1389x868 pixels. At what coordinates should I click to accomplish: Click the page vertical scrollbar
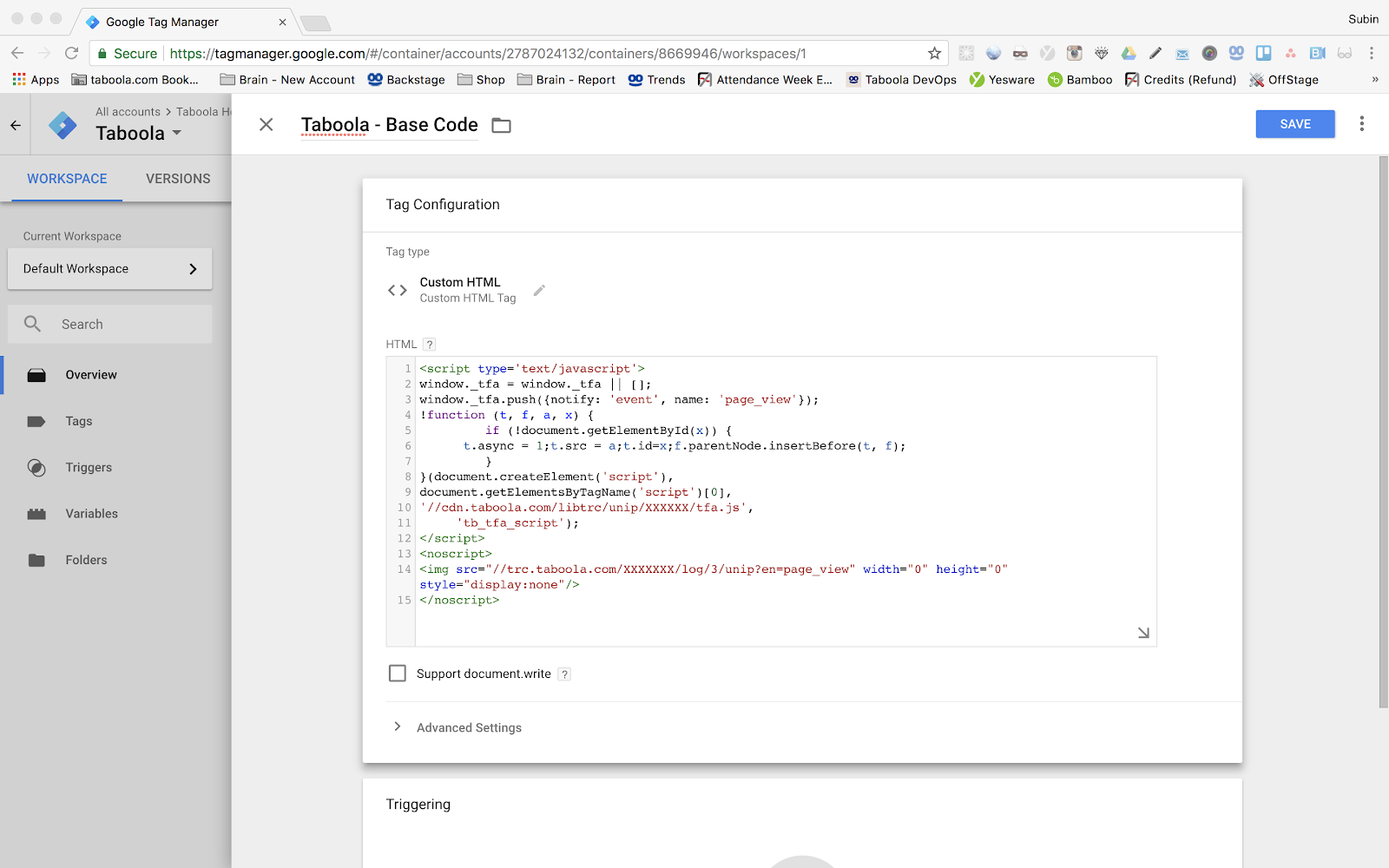point(1383,432)
